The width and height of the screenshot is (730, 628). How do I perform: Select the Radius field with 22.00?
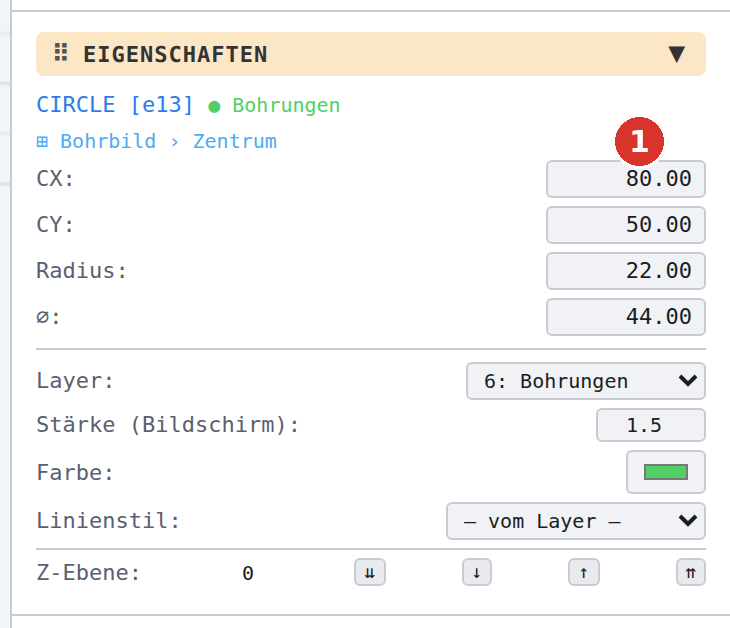(x=626, y=271)
